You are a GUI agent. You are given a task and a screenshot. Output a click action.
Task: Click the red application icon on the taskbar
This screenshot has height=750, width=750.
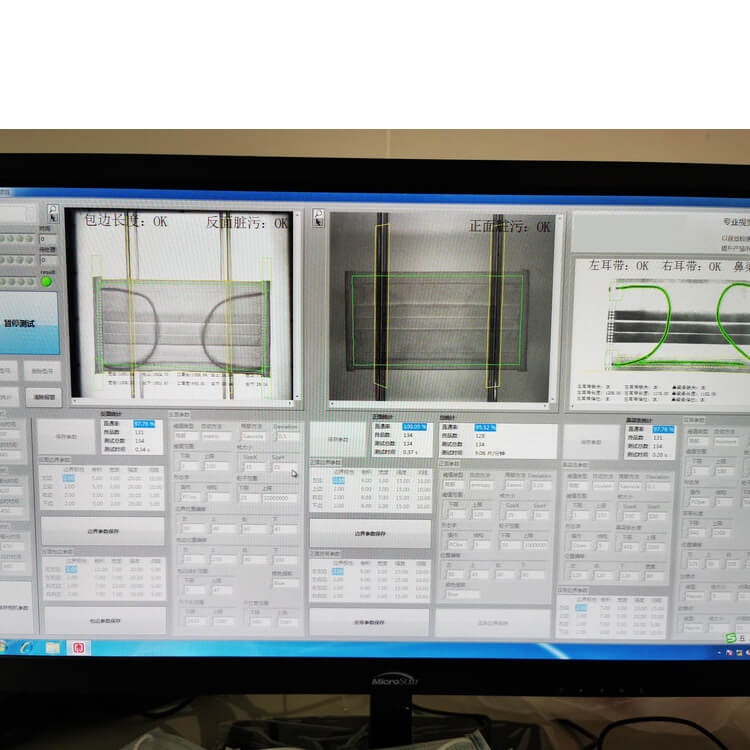coord(81,647)
